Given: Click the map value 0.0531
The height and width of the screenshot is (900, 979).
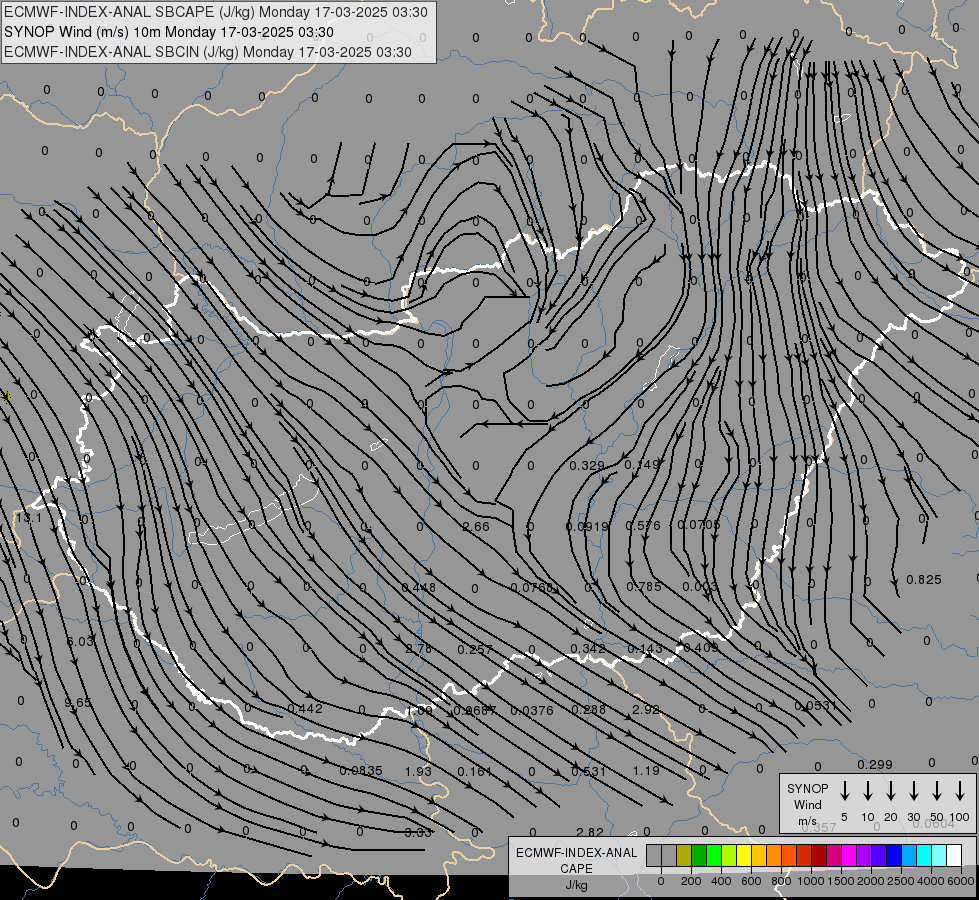Looking at the screenshot, I should pos(815,706).
